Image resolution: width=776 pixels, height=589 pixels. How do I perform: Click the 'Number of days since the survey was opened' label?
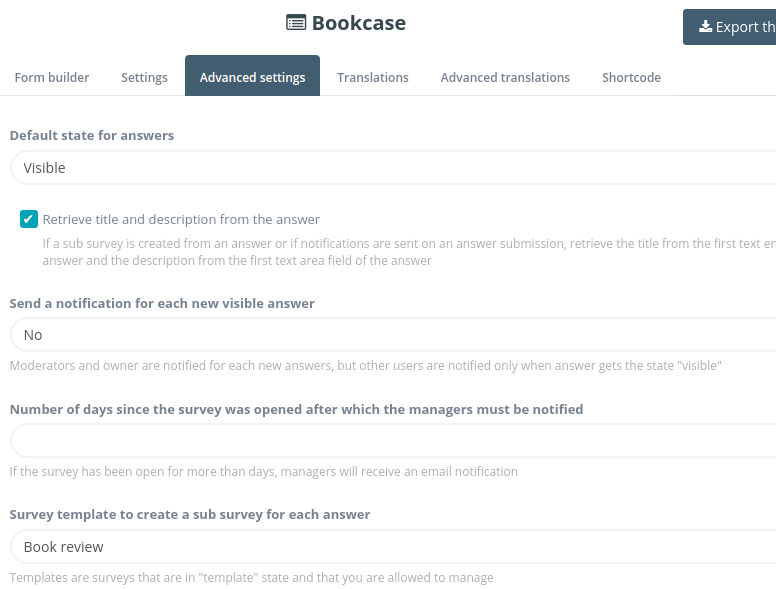(x=296, y=409)
